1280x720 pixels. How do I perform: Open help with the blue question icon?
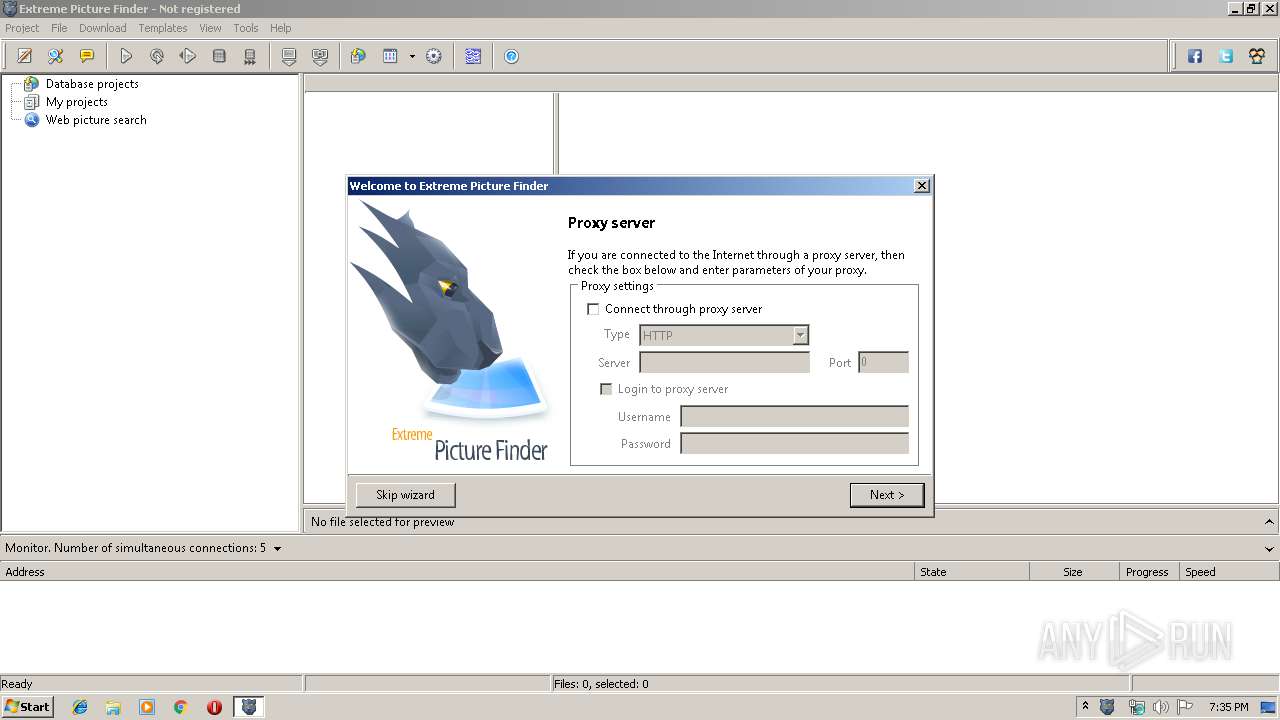coord(511,57)
